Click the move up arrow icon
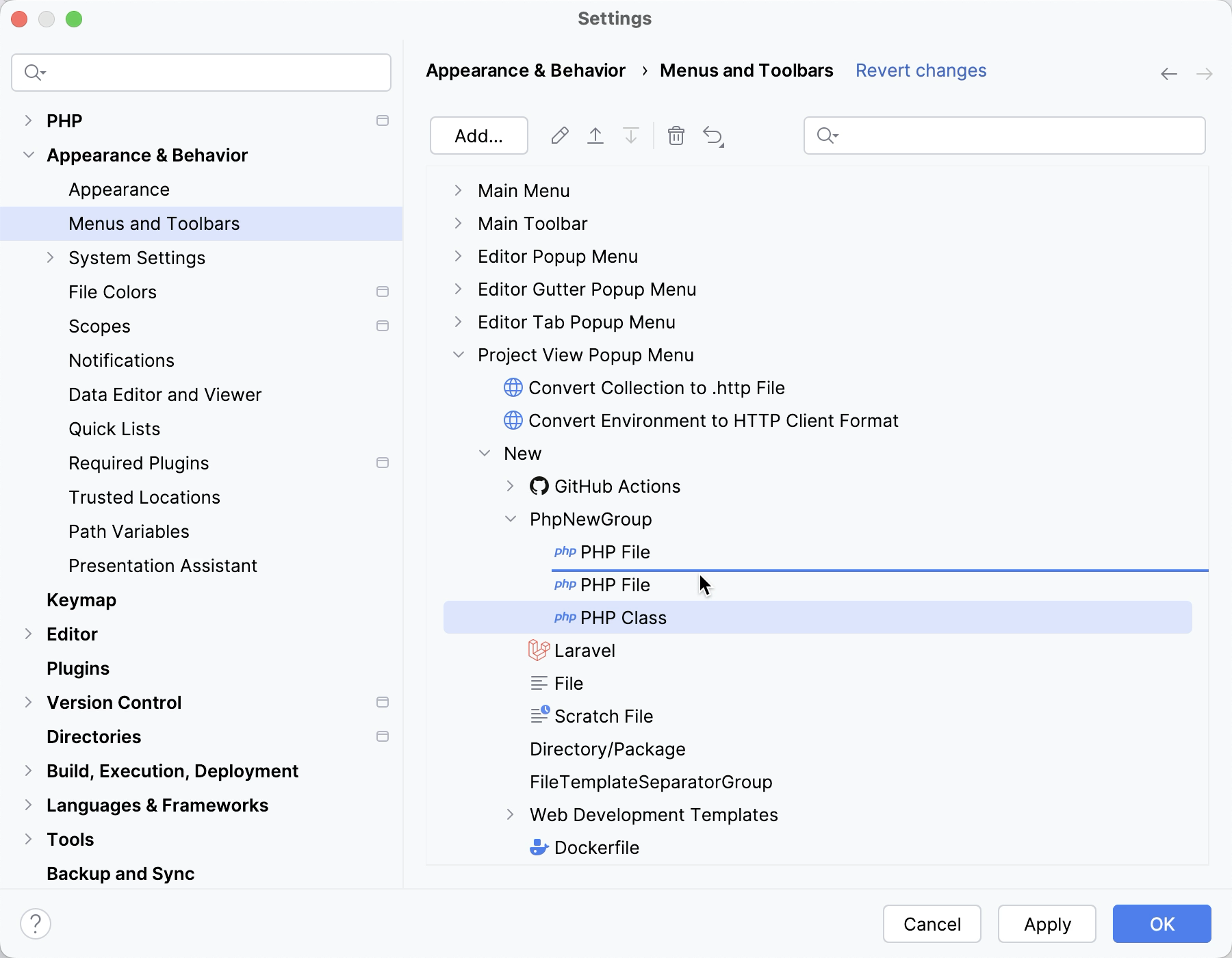Screen dimensions: 1232x958 pos(595,135)
